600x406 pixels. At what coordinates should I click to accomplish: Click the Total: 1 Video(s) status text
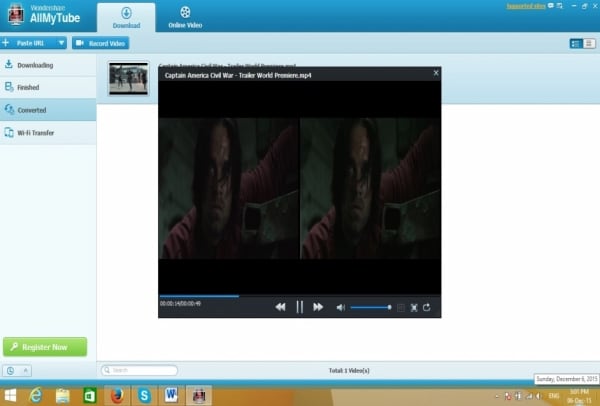click(349, 370)
